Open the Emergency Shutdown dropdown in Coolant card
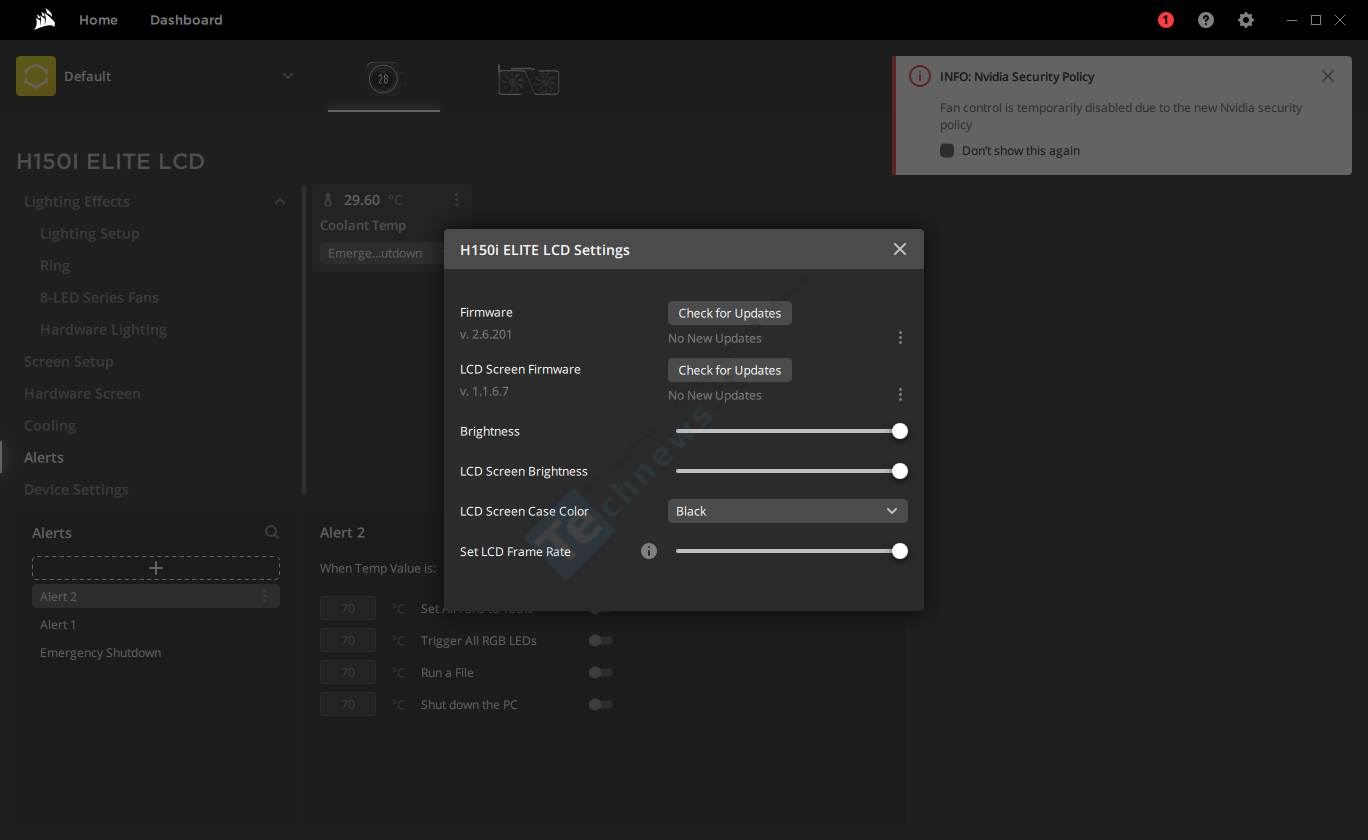The image size is (1368, 840). click(x=382, y=253)
